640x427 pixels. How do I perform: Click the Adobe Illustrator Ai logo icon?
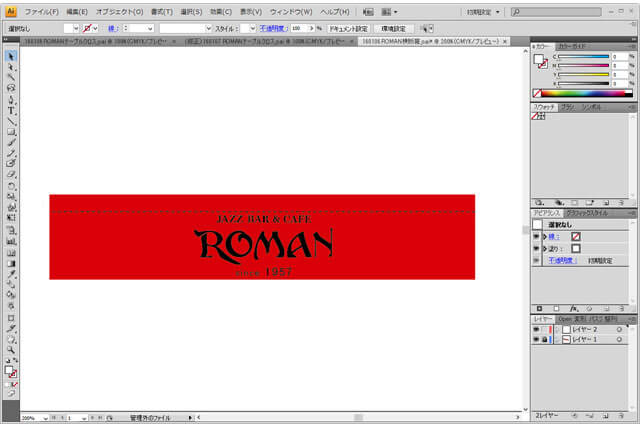(x=11, y=11)
